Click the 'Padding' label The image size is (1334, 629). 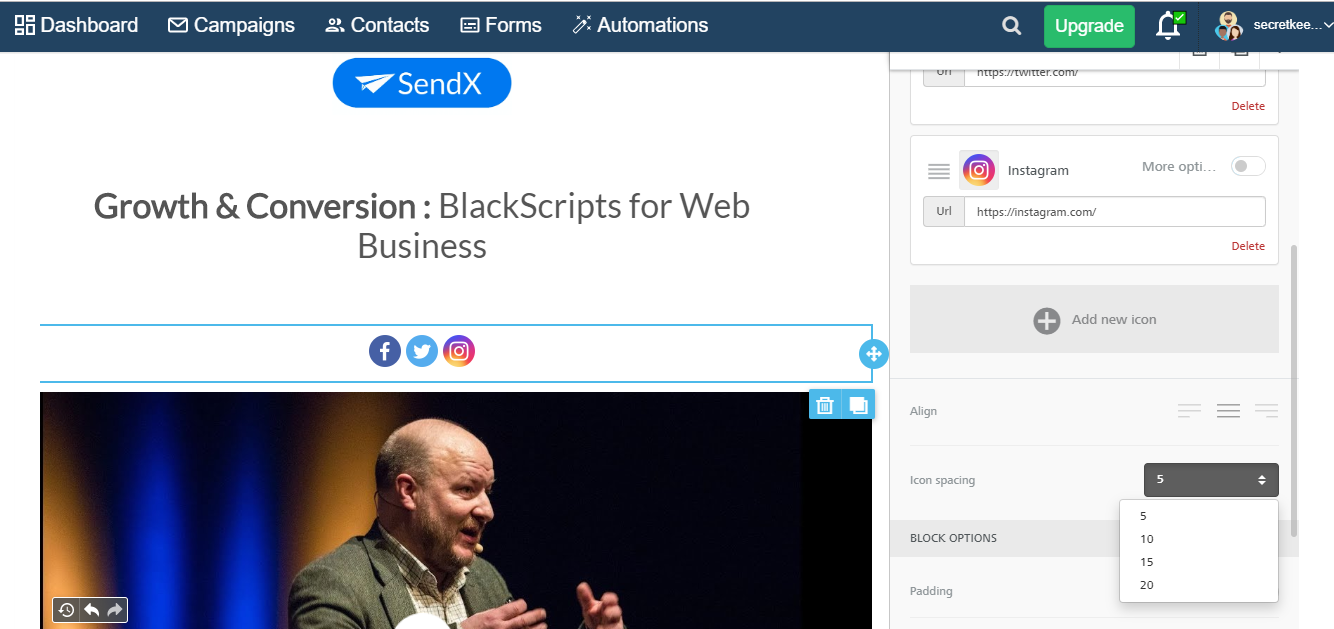click(x=931, y=591)
